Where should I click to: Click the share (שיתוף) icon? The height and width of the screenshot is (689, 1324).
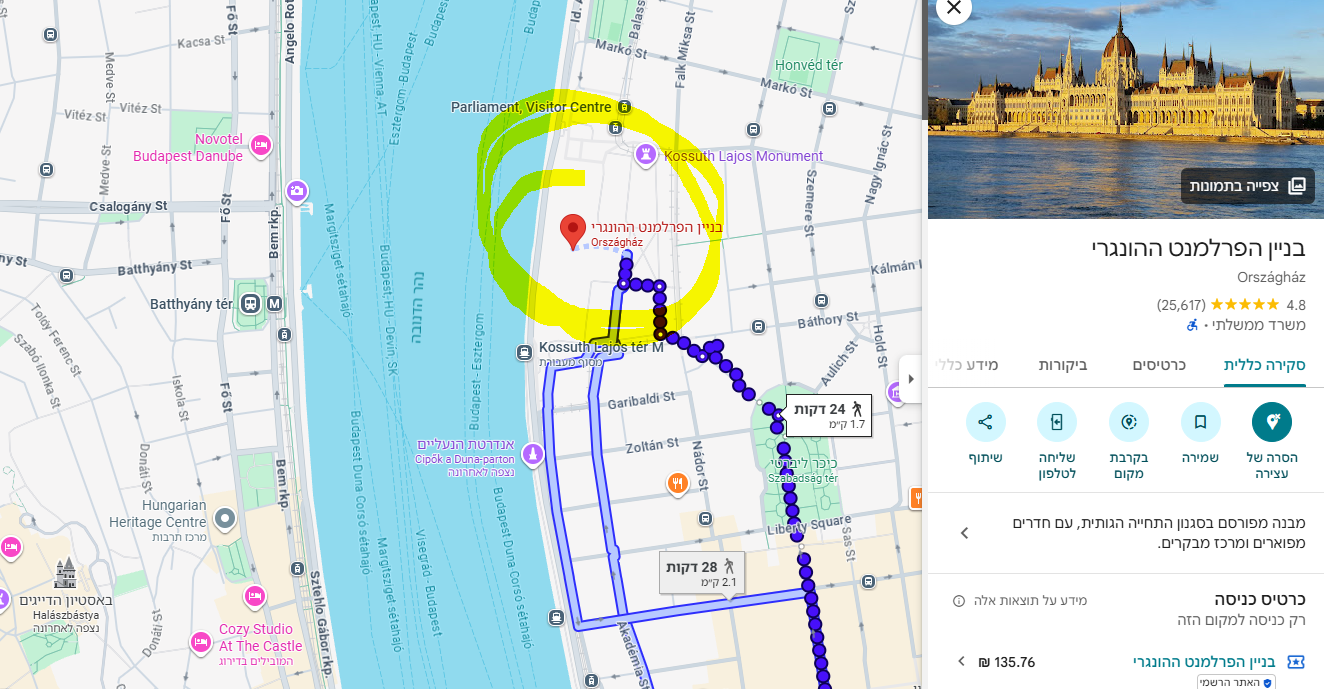point(986,422)
